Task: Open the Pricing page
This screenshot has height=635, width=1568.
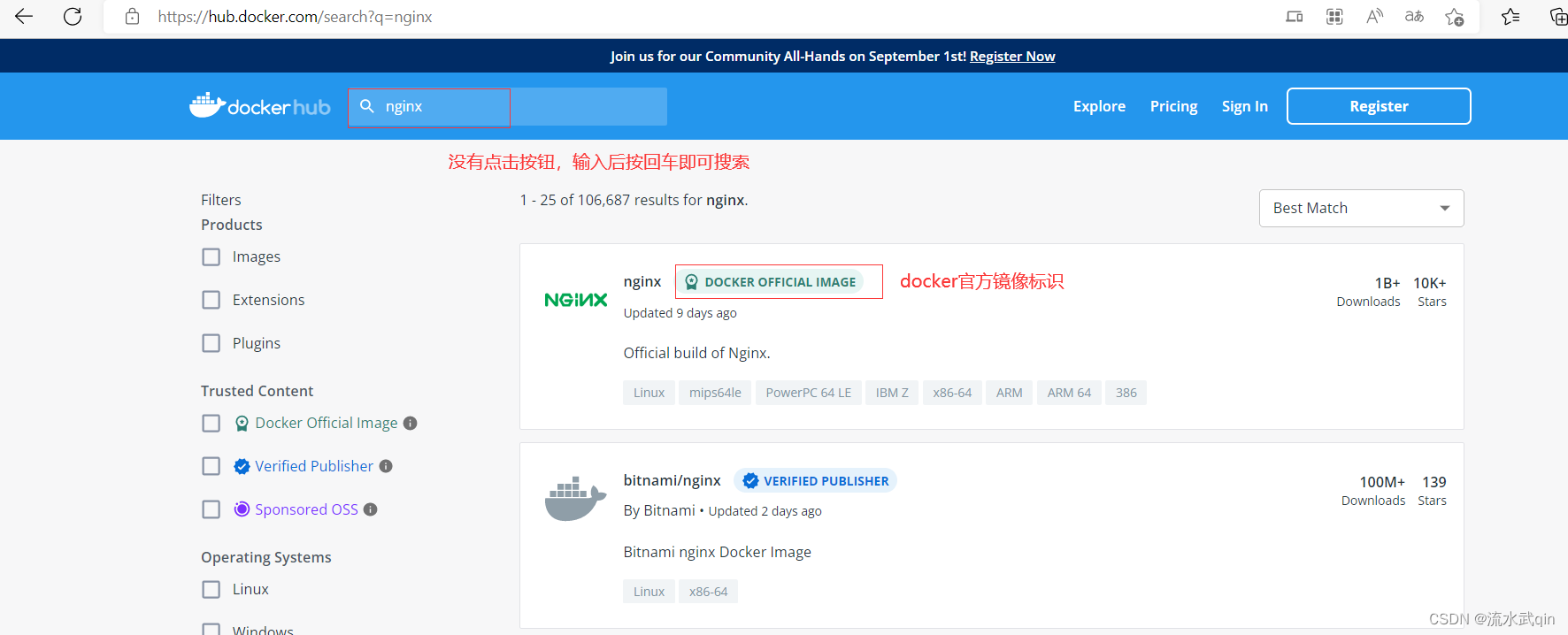Action: click(x=1173, y=106)
